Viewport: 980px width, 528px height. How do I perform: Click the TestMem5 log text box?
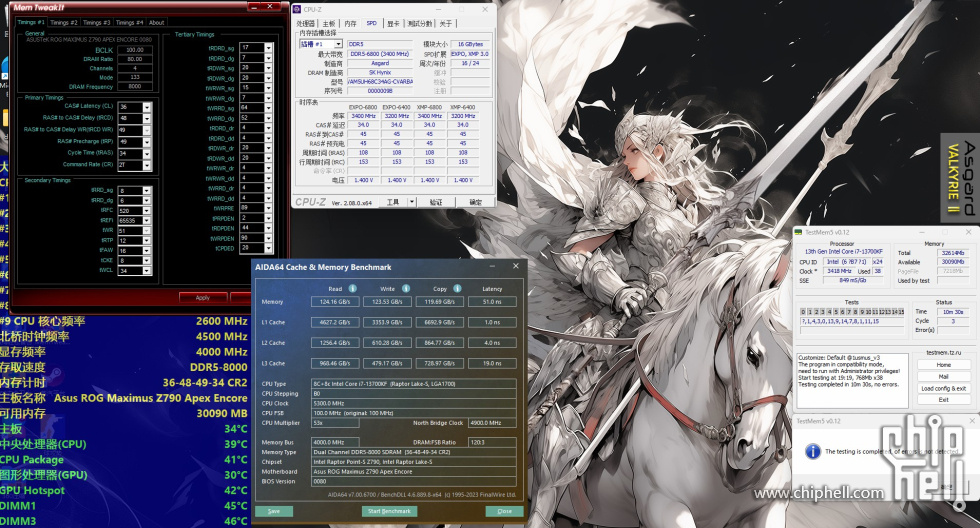coord(852,379)
